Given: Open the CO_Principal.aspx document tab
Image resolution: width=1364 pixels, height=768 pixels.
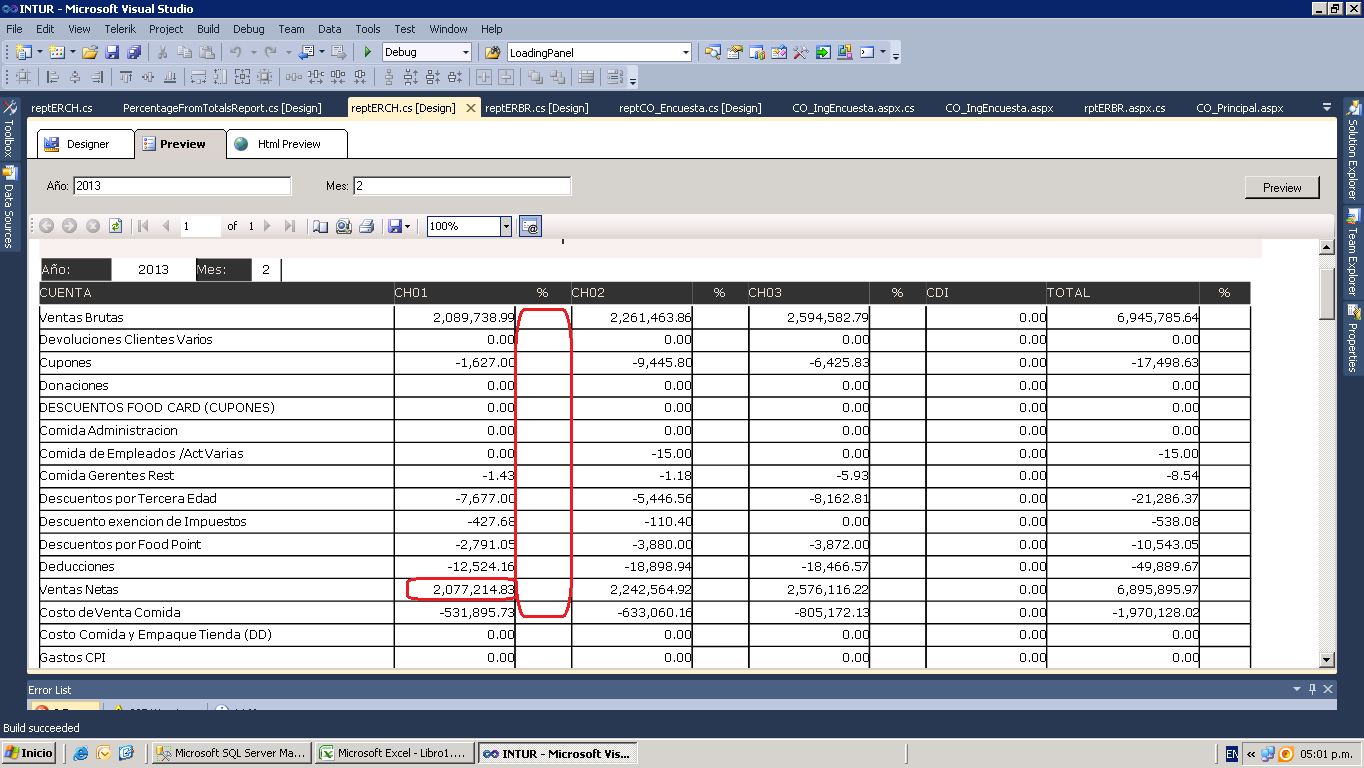Looking at the screenshot, I should coord(1239,108).
